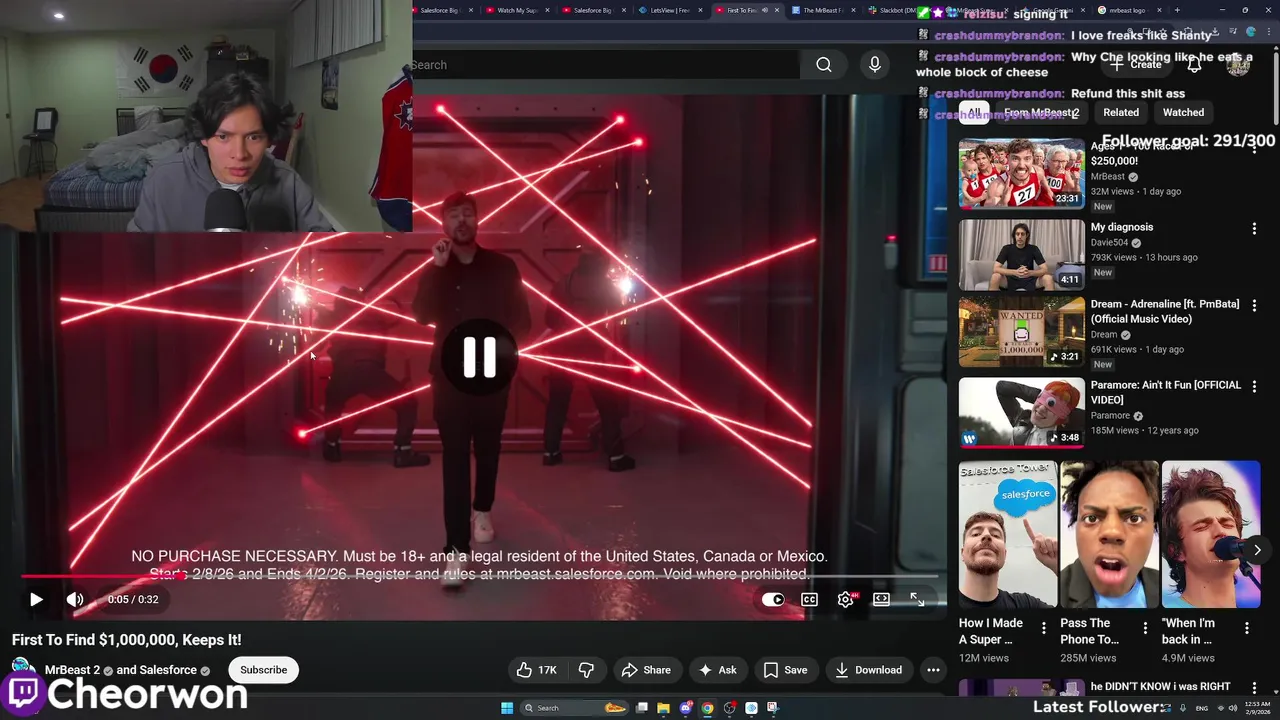Open the $250,000 MrBeast video thumbnail
Viewport: 1280px width, 720px height.
pyautogui.click(x=1021, y=173)
